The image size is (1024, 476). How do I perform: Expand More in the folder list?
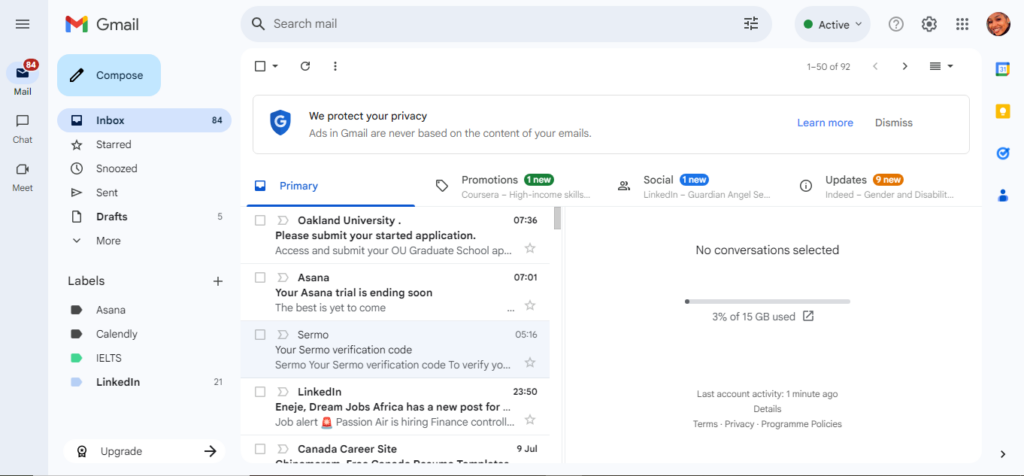[x=108, y=241]
